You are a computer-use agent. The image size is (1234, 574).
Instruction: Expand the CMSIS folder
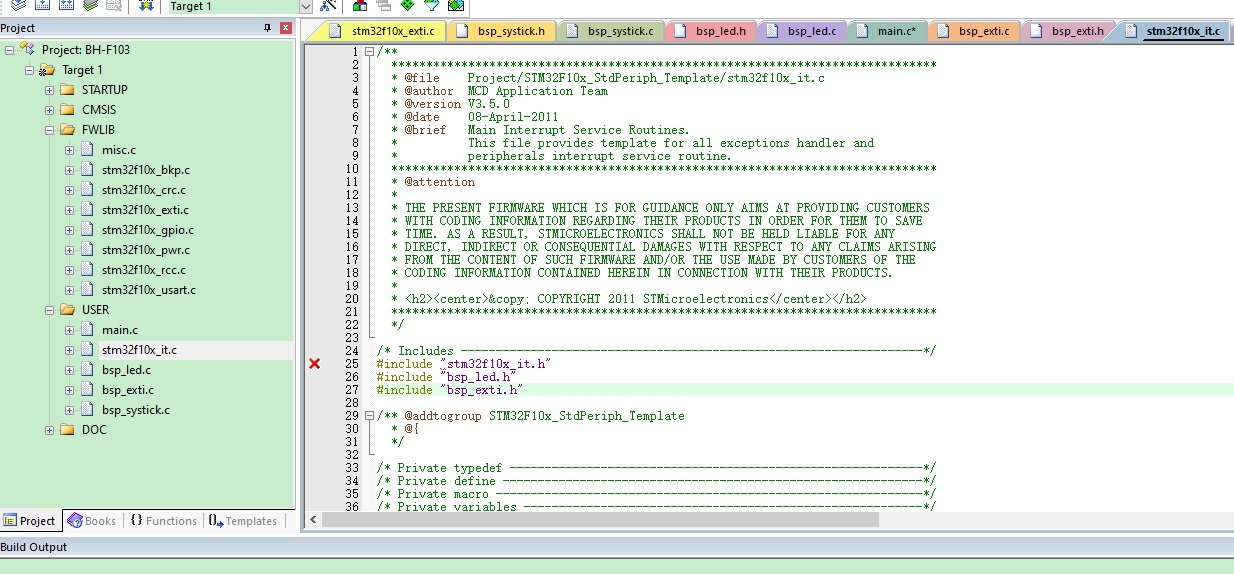coord(49,110)
